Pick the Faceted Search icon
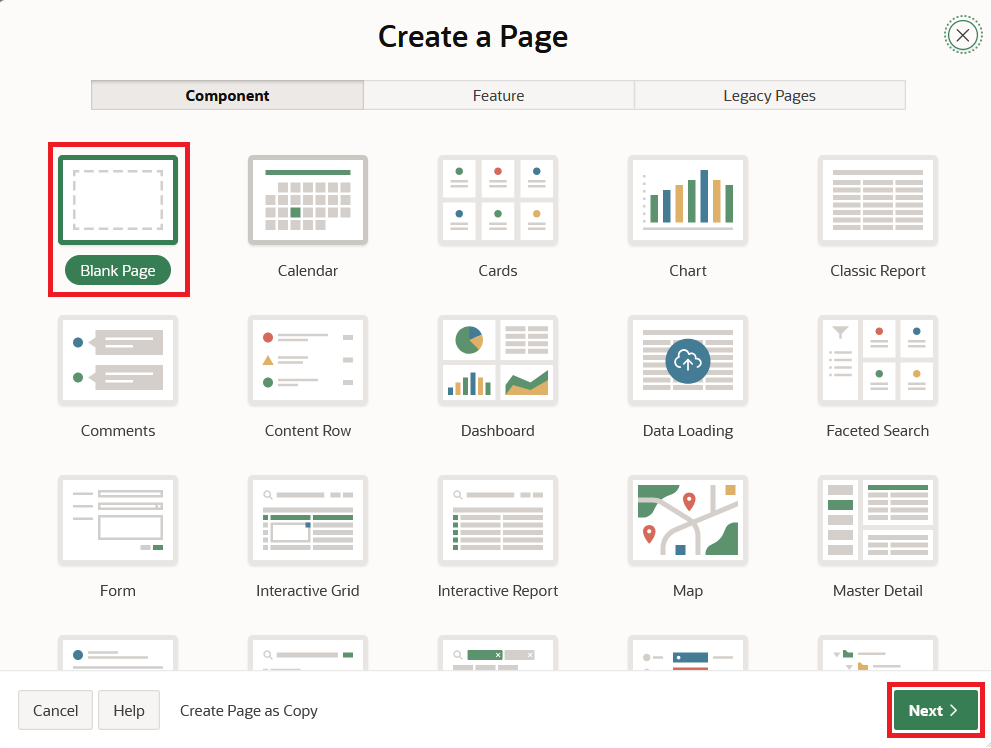This screenshot has width=991, height=748. 878,360
